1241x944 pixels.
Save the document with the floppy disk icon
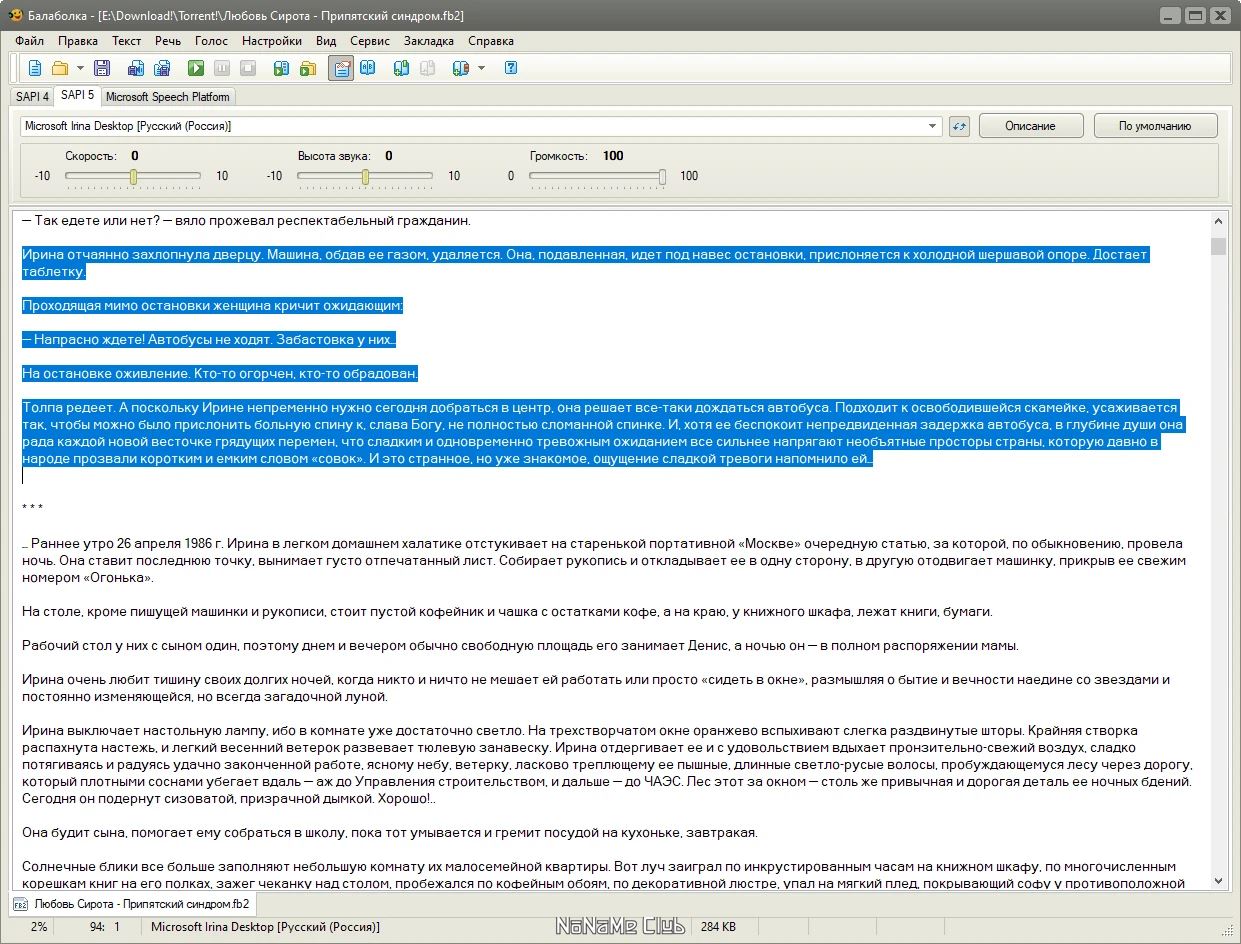click(x=101, y=68)
